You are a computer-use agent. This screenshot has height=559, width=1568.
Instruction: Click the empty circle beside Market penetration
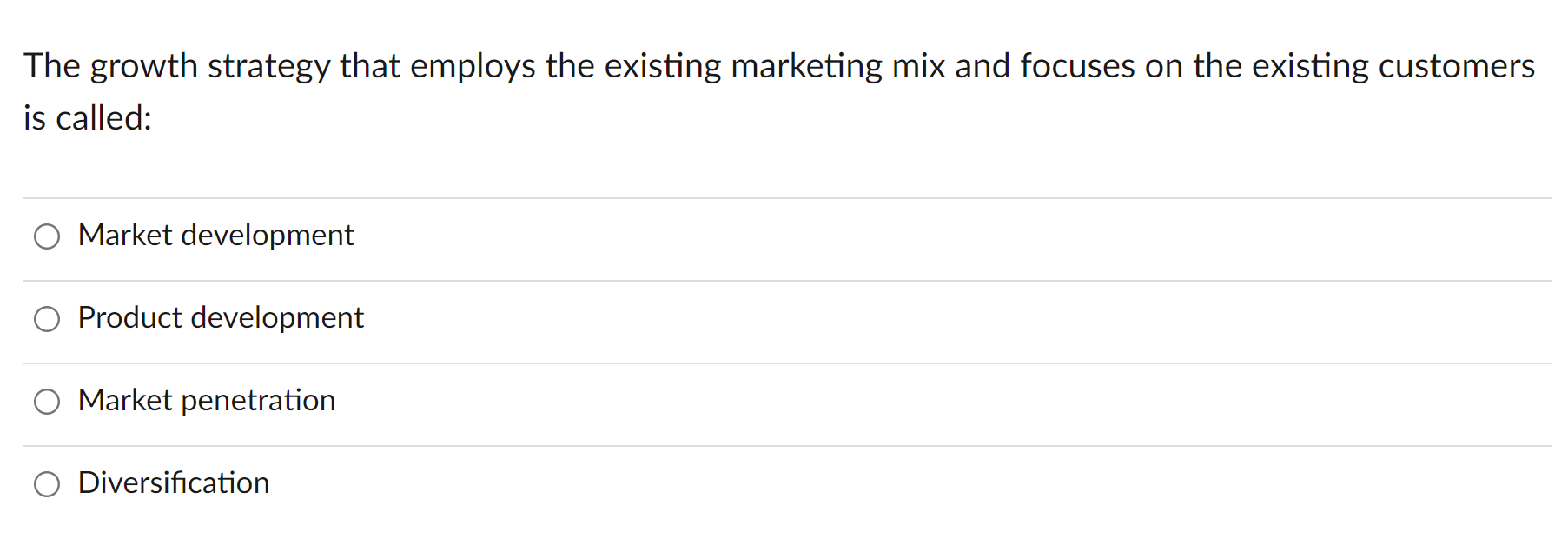click(47, 402)
